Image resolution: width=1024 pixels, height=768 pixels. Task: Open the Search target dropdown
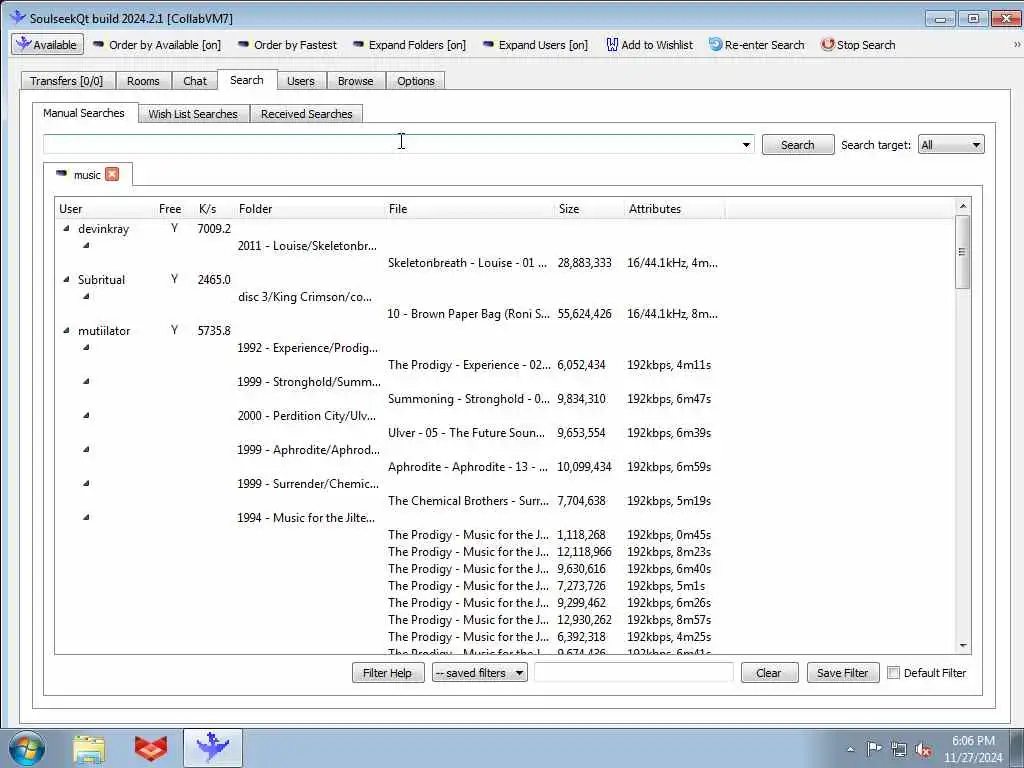(x=950, y=144)
